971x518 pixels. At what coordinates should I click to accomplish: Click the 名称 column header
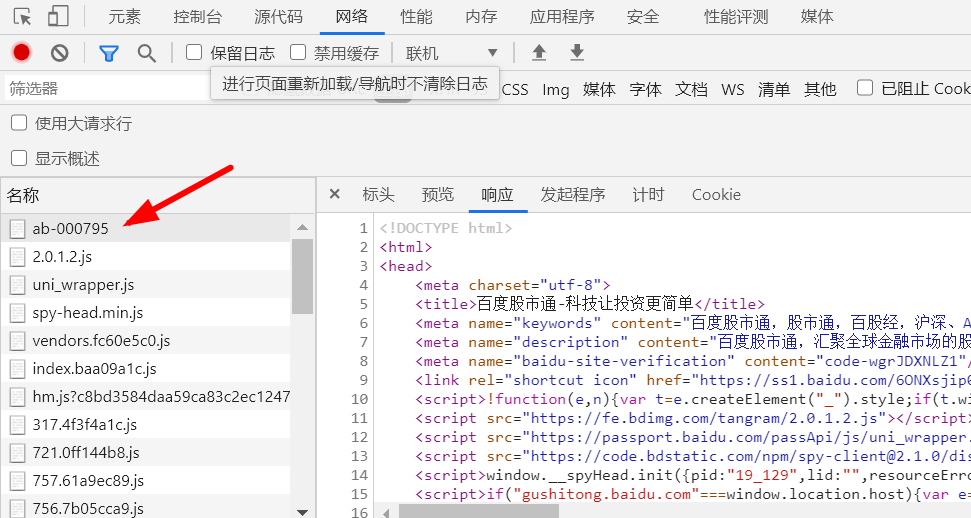click(x=158, y=195)
